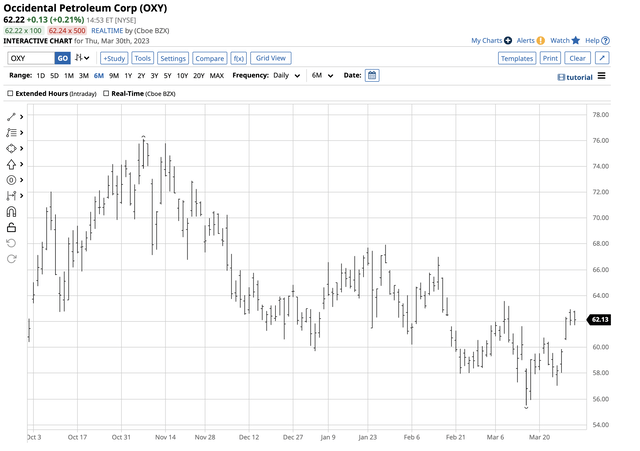Expand the circled symbol tool options arrow
The image size is (640, 451).
click(x=21, y=180)
